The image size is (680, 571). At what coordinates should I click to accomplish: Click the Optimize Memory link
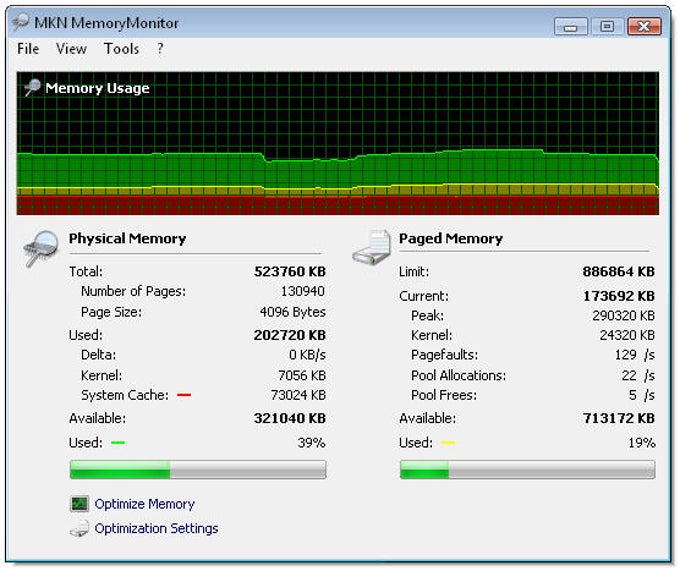[x=144, y=504]
